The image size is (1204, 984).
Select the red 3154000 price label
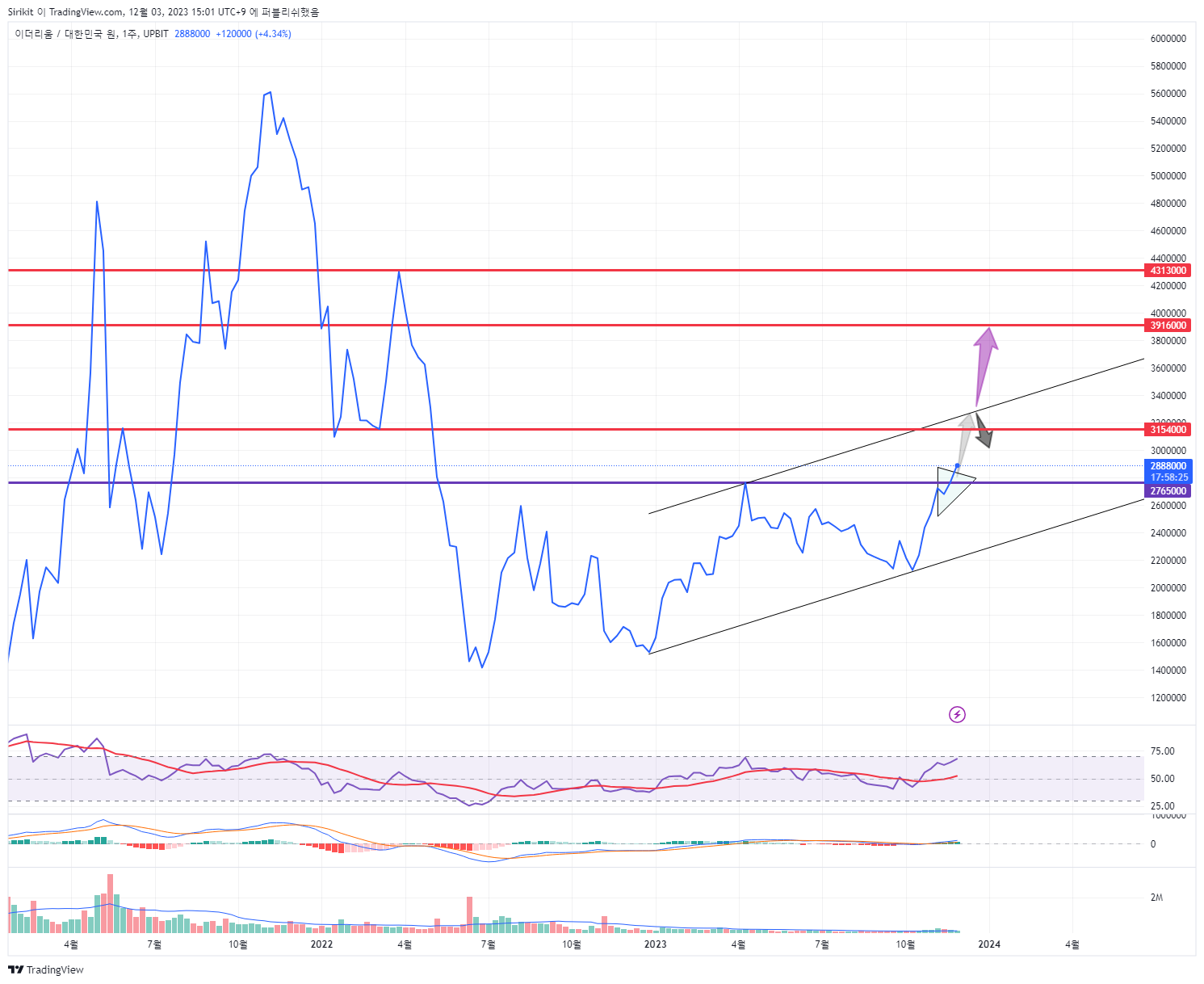click(x=1168, y=430)
